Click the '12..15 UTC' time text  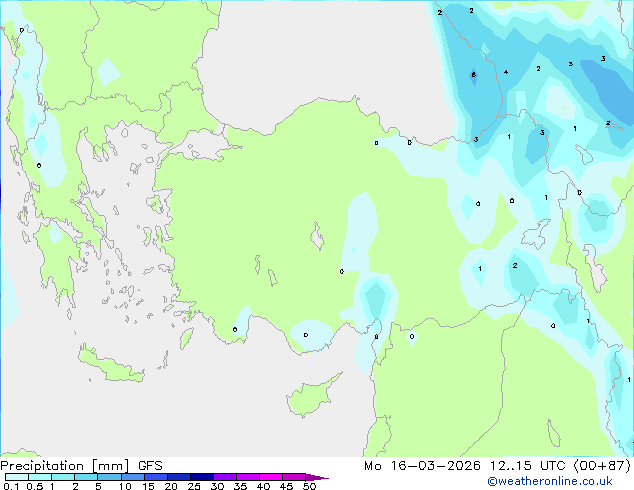527,466
